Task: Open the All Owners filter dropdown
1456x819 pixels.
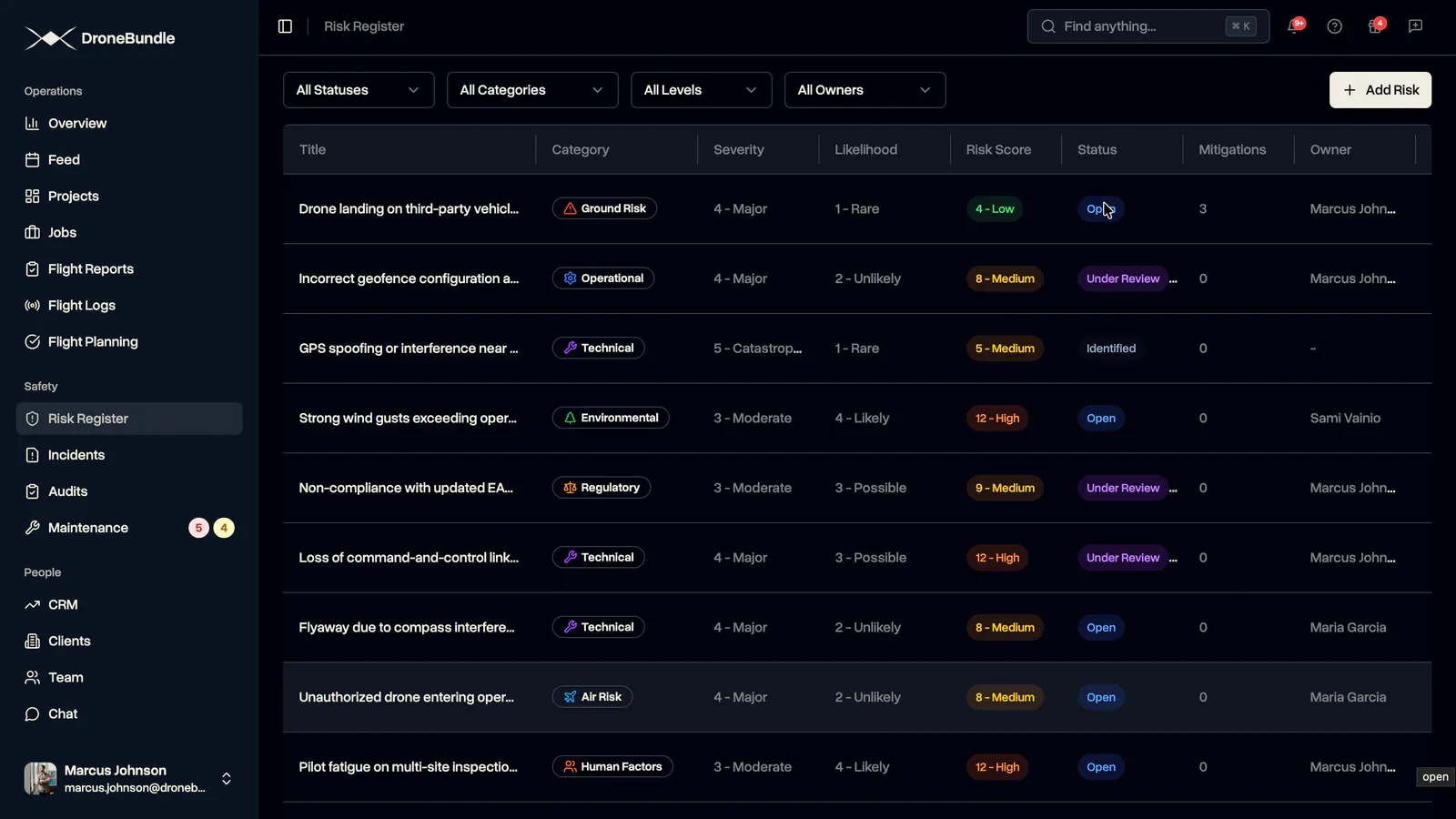Action: point(864,90)
